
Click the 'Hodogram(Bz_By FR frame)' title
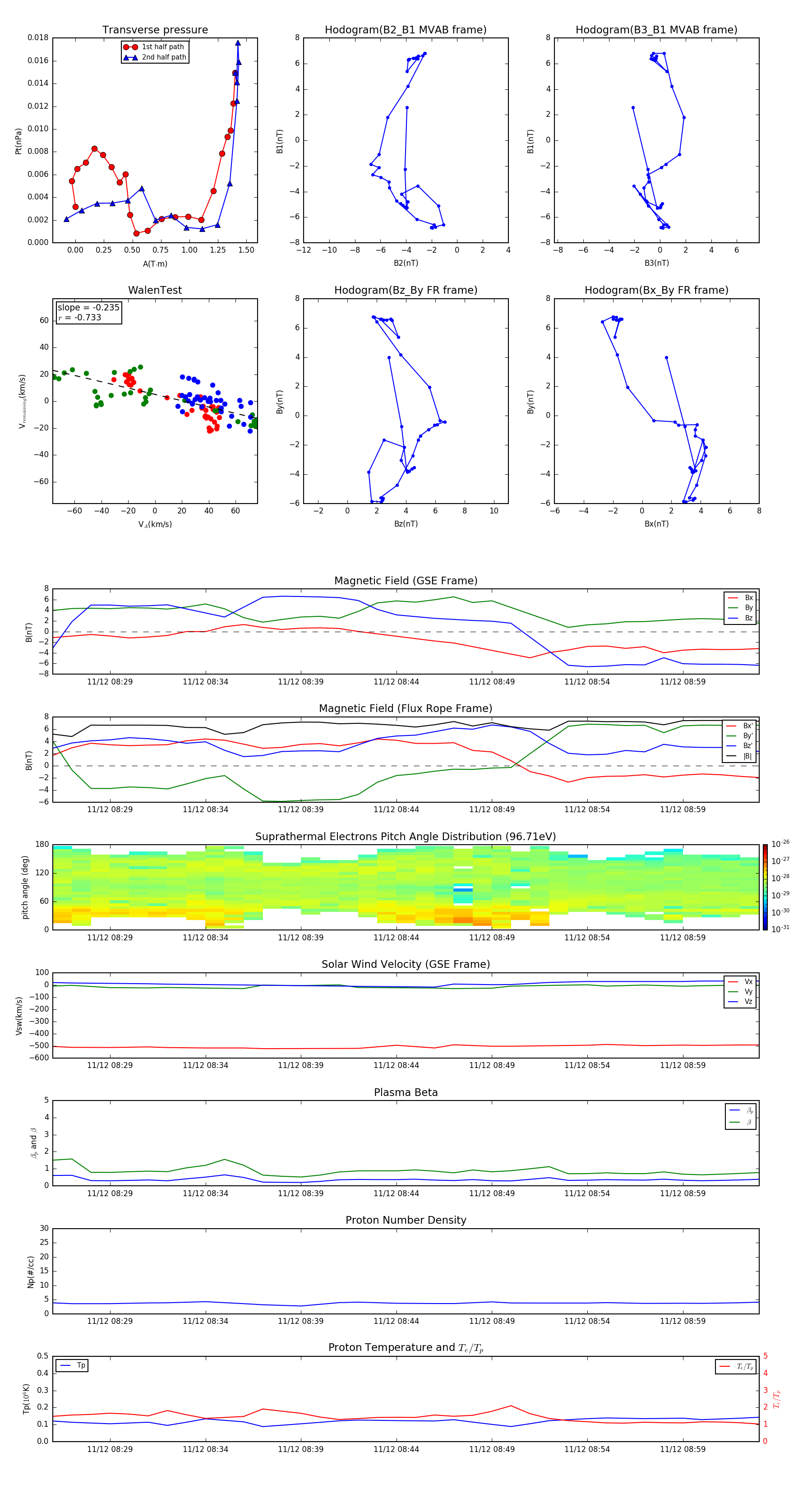coord(406,290)
